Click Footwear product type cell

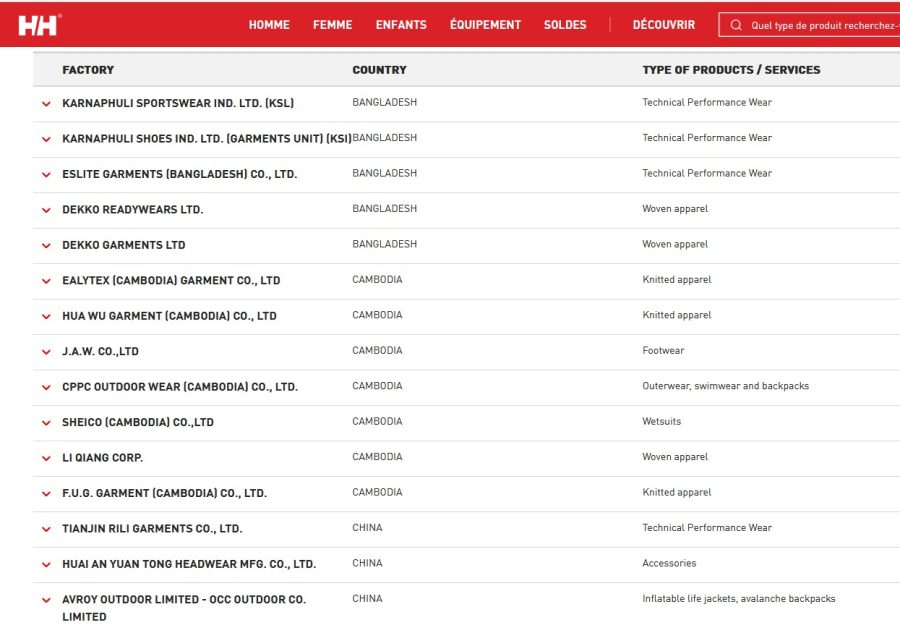[663, 351]
